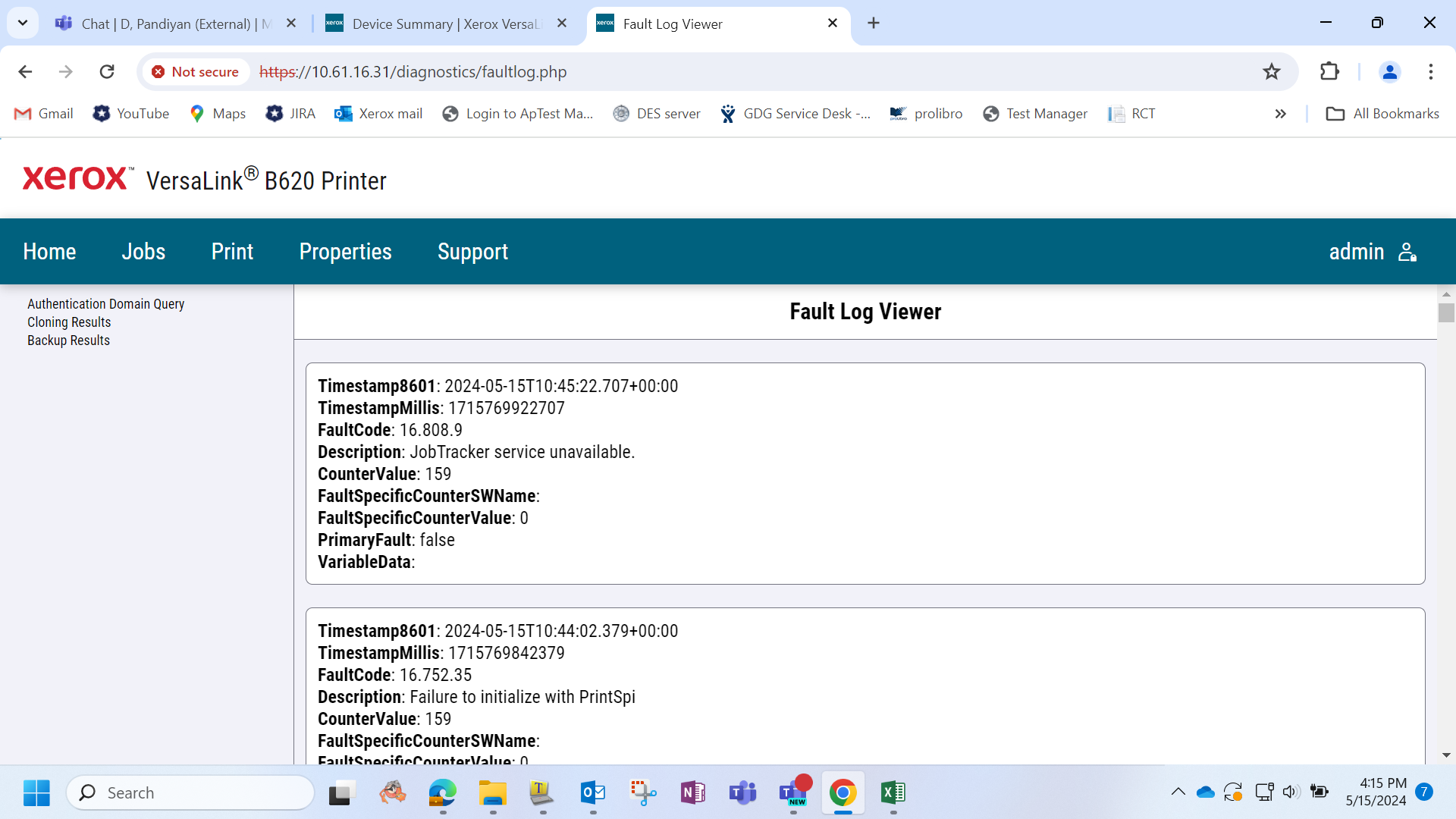Screen dimensions: 1456x819
Task: Open the Chrome profile avatar icon
Action: [1390, 72]
